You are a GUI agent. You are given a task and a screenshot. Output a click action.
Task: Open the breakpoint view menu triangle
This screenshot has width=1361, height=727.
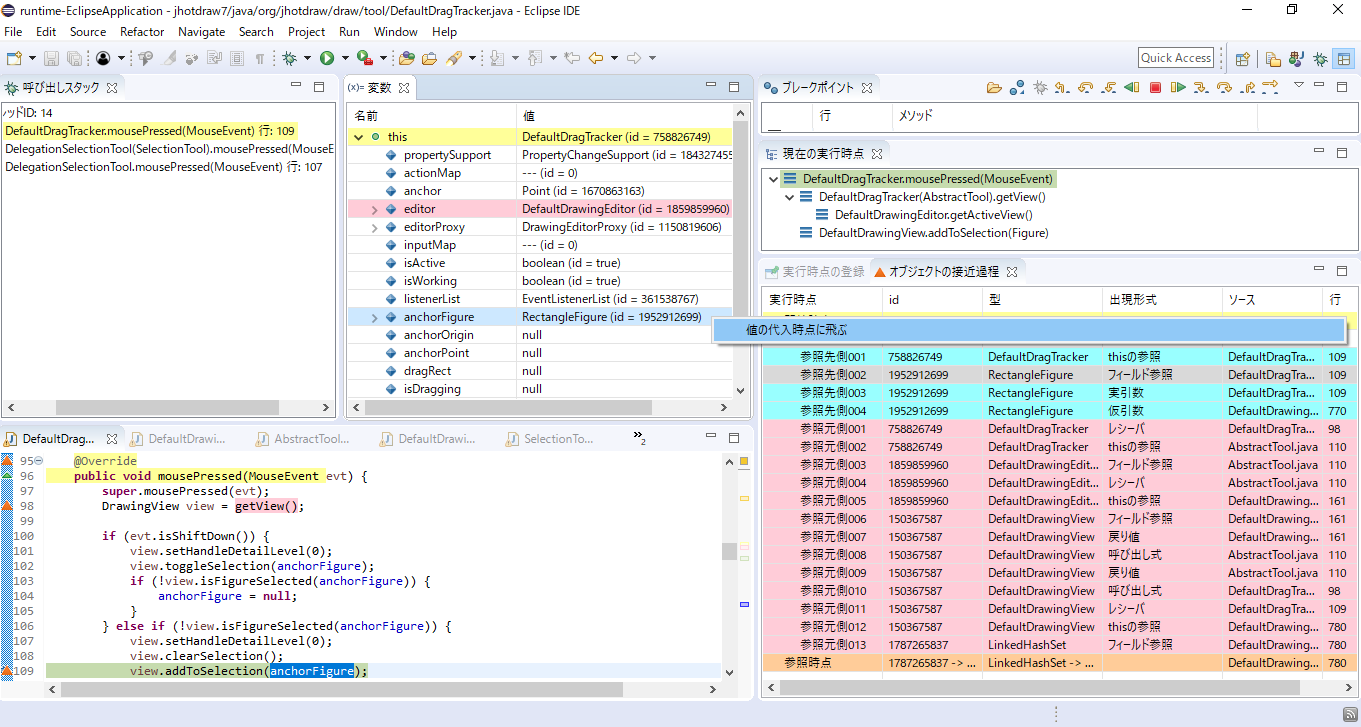[x=1299, y=86]
